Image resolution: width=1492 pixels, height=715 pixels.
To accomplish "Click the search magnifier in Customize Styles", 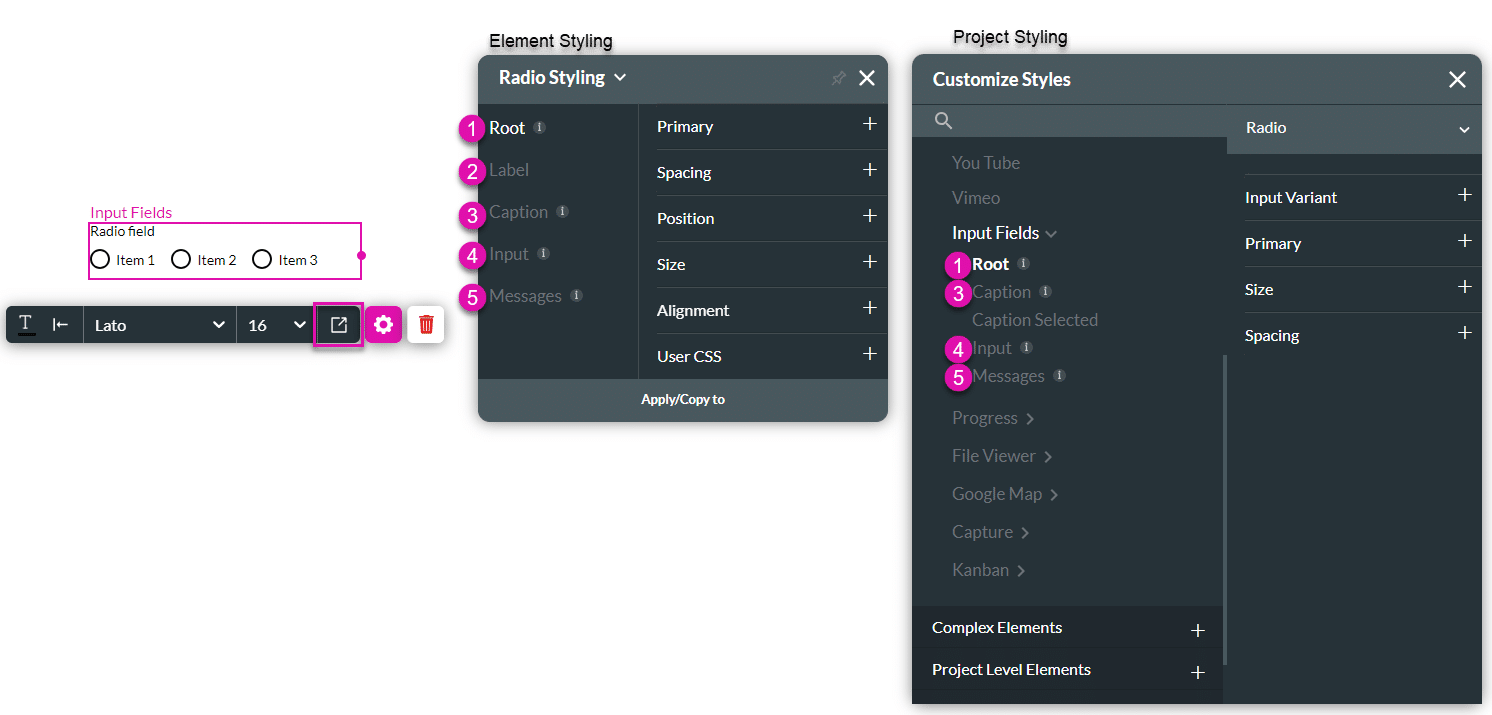I will 943,121.
